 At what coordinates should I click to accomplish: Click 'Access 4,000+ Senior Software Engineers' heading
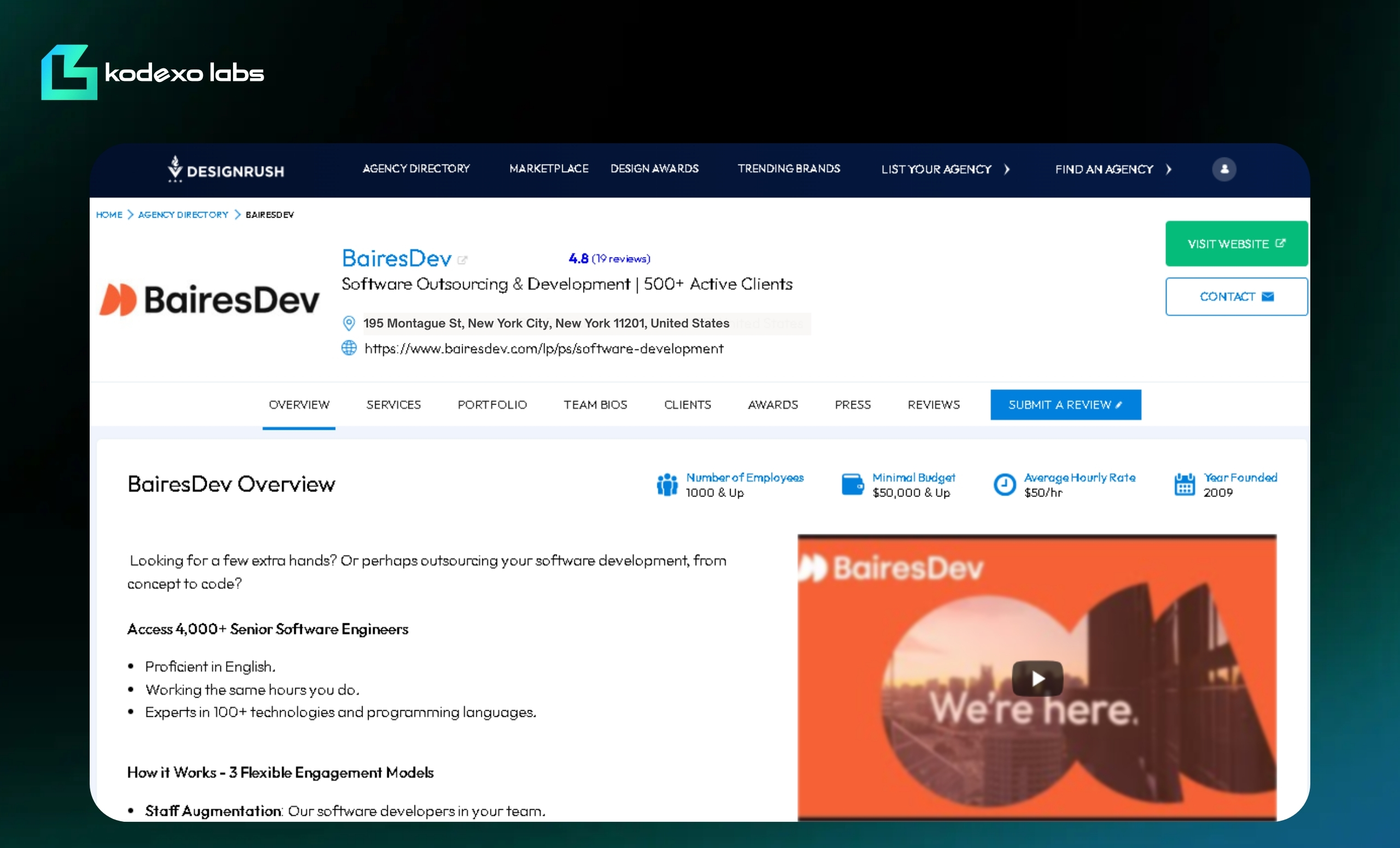point(267,629)
